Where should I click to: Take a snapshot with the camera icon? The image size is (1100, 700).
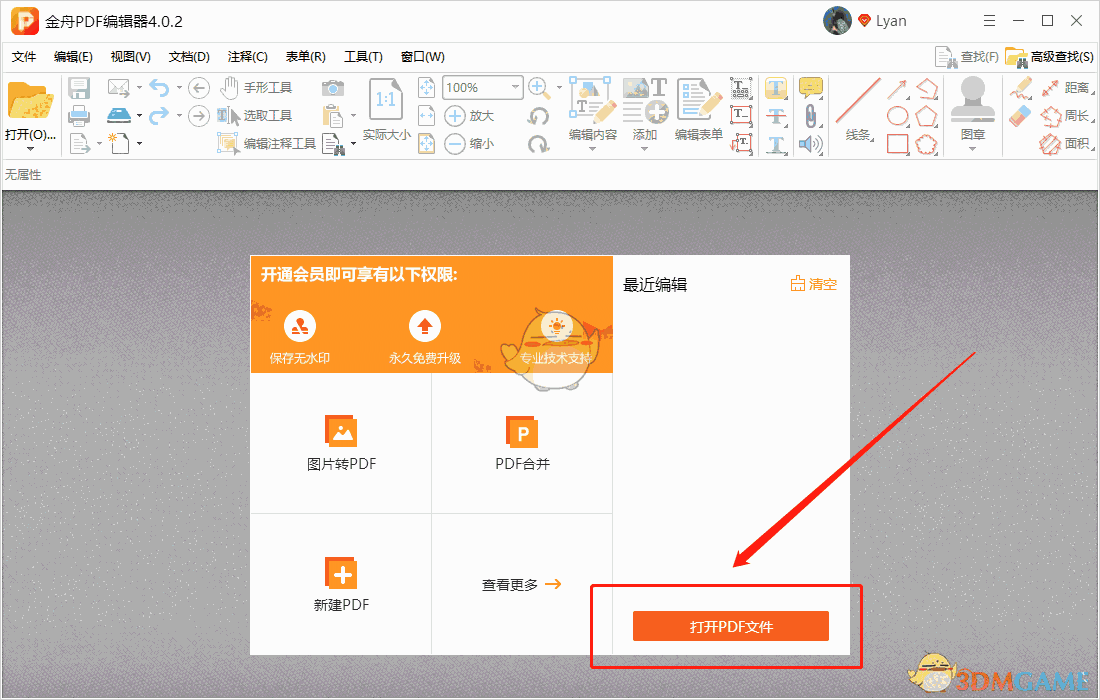333,89
